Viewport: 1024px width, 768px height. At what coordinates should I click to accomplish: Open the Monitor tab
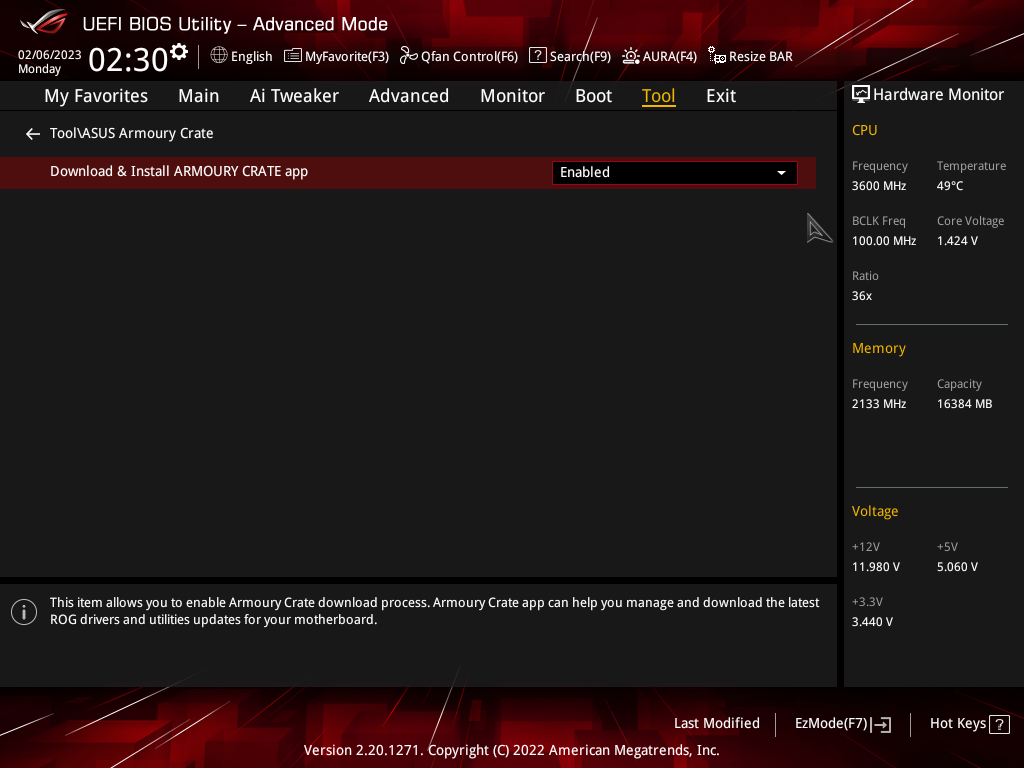tap(512, 96)
